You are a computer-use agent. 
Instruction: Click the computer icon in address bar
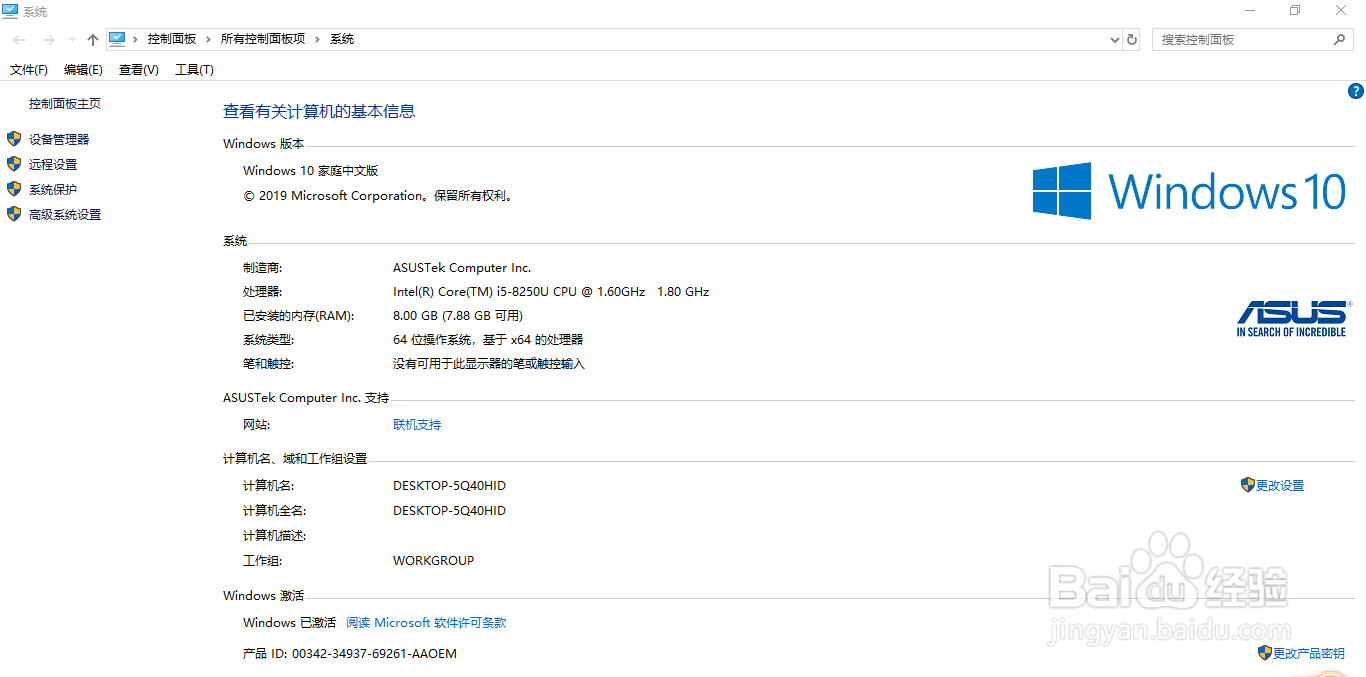(117, 39)
